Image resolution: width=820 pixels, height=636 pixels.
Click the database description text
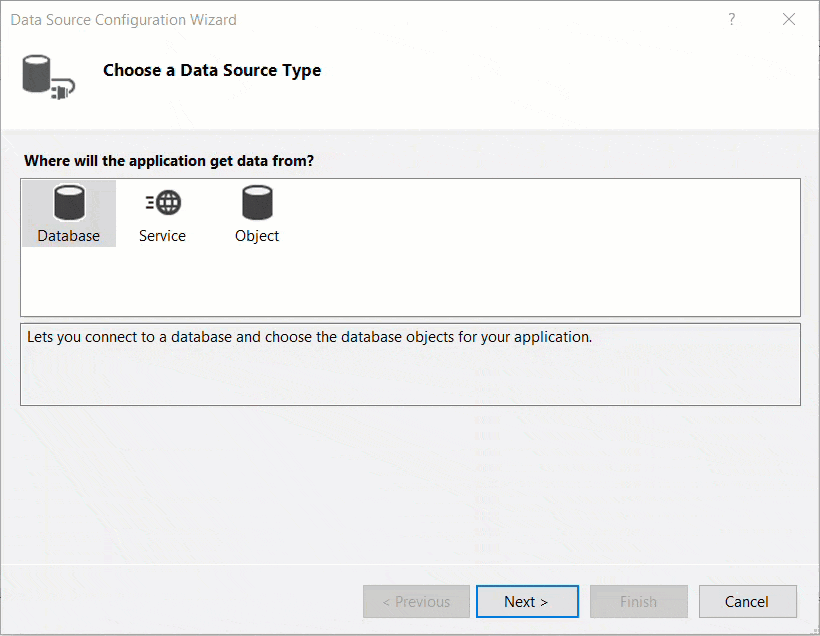310,337
